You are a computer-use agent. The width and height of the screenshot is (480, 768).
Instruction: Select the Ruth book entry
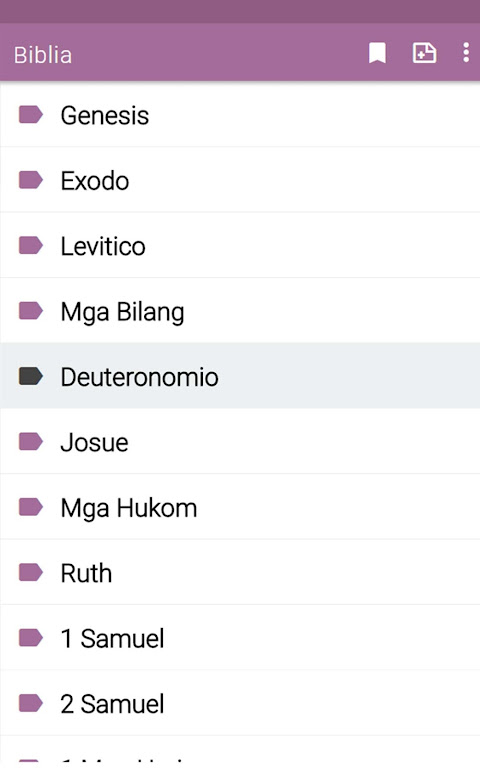(x=240, y=572)
